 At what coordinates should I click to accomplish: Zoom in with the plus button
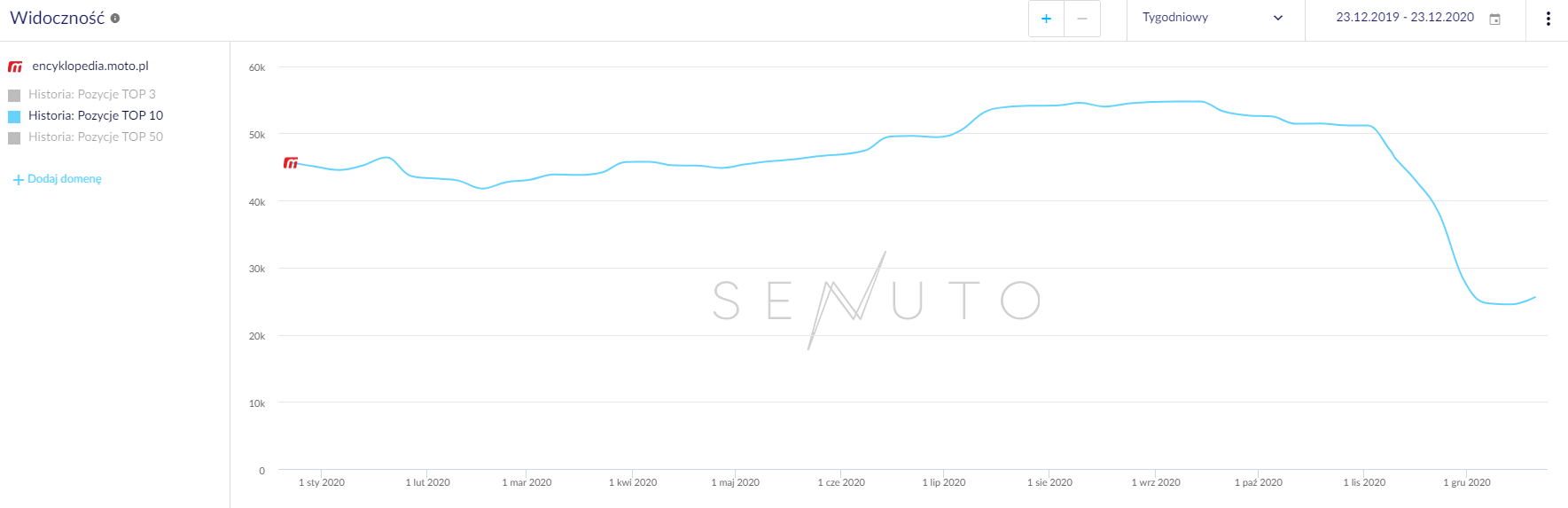(1046, 19)
